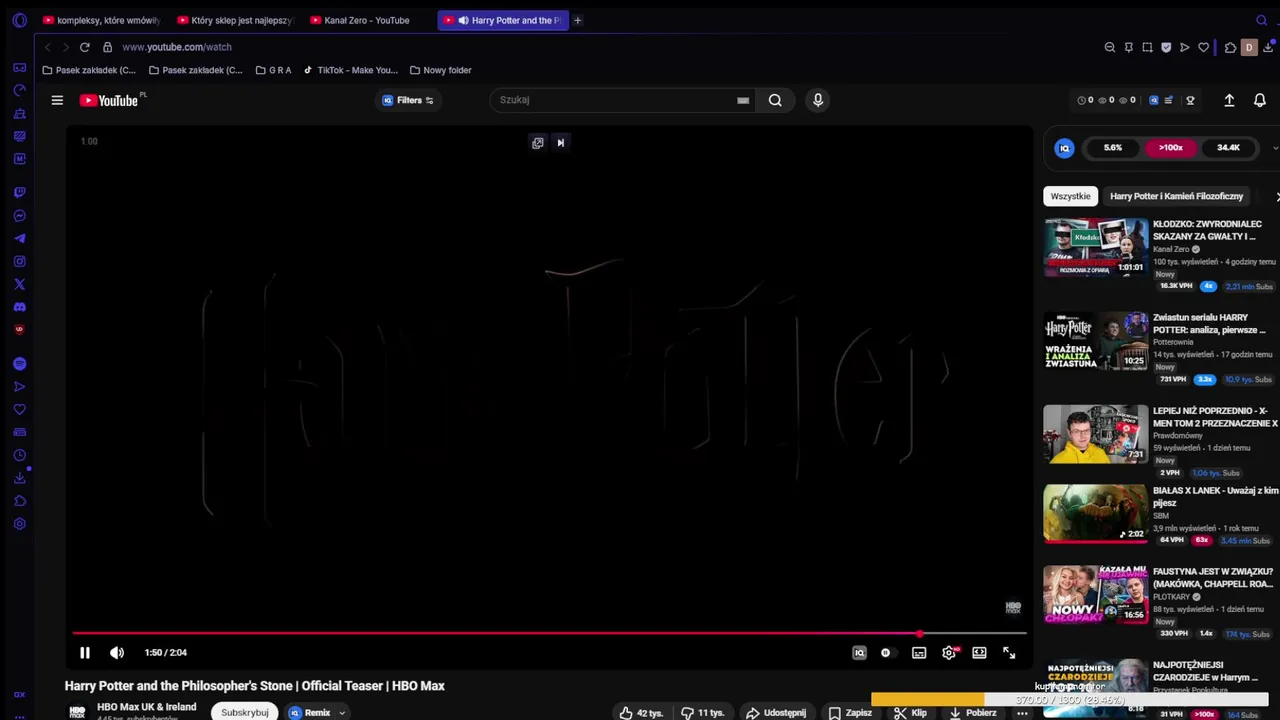This screenshot has height=720, width=1280.
Task: Open pop-out overlay button atop the video
Action: tap(538, 143)
